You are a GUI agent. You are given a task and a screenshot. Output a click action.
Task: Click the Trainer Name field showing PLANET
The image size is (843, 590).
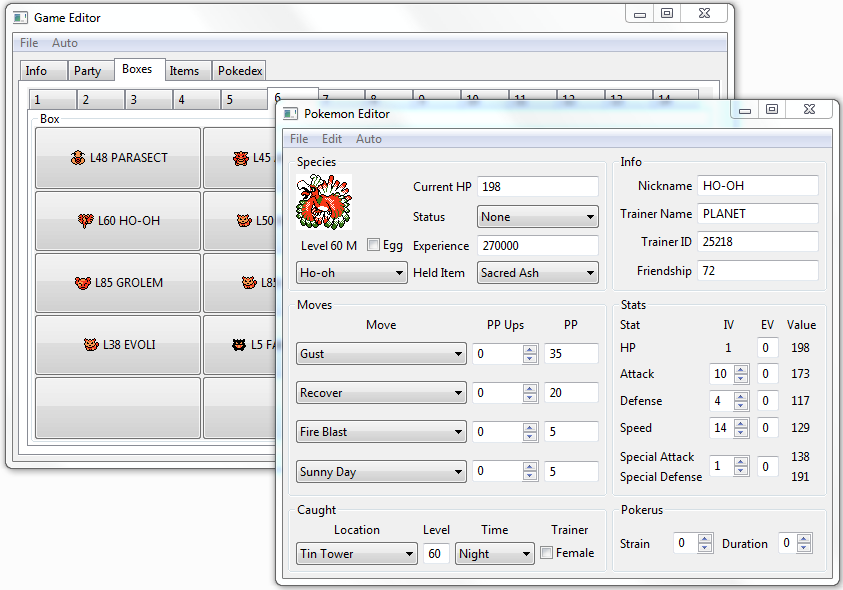coord(758,214)
